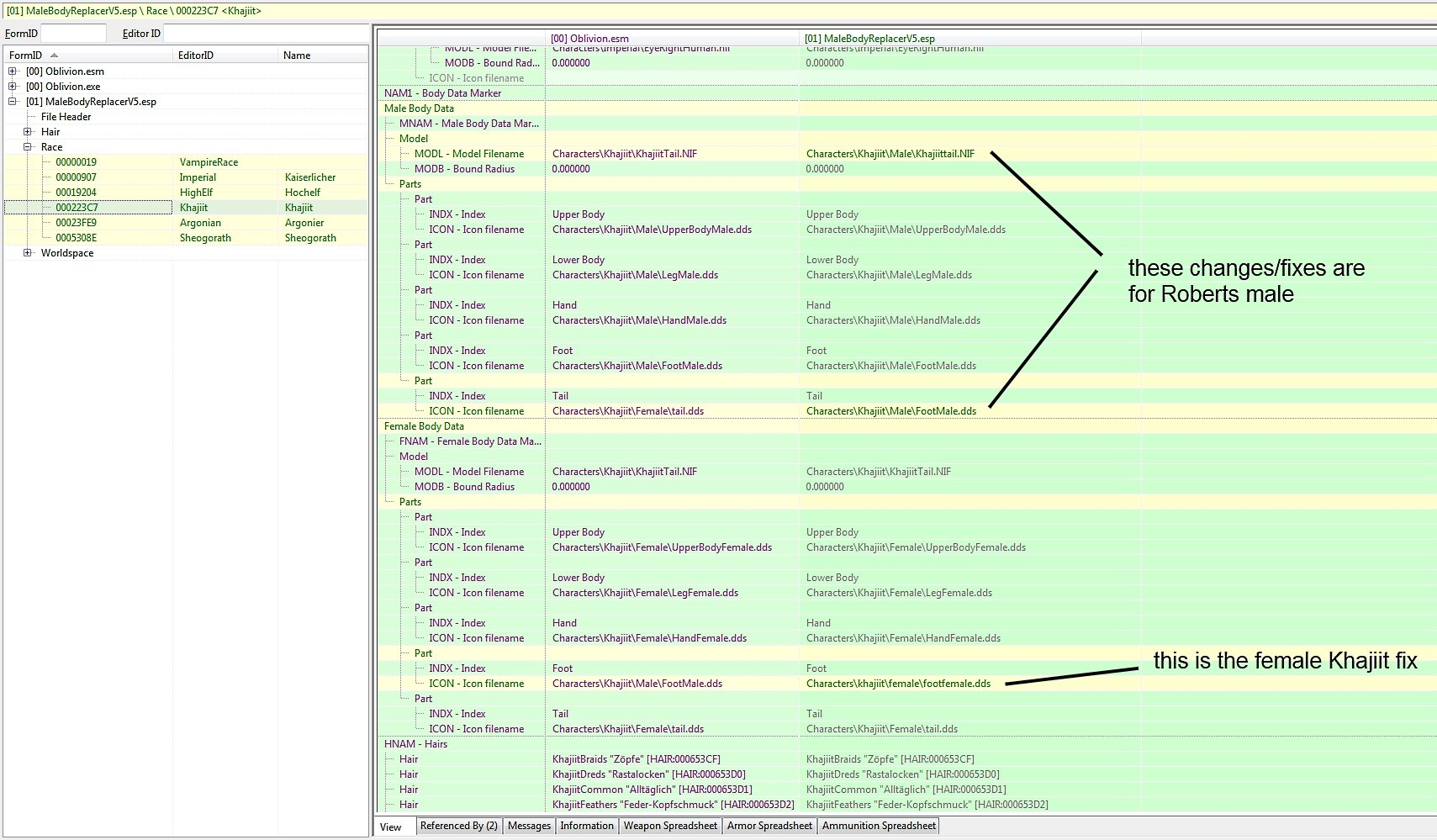This screenshot has height=840, width=1437.
Task: Select MaleBodyReplacerV5 KhajiitBraids "Zöpfe" hair entry
Action: pos(890,759)
